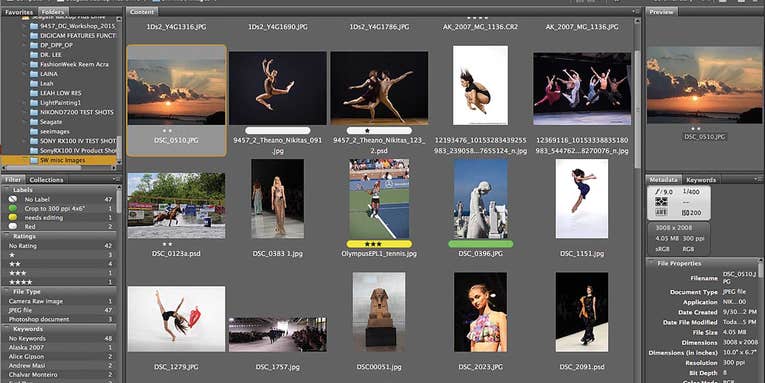
Task: Toggle the Camera Raw image file type filter
Action: tap(60, 301)
